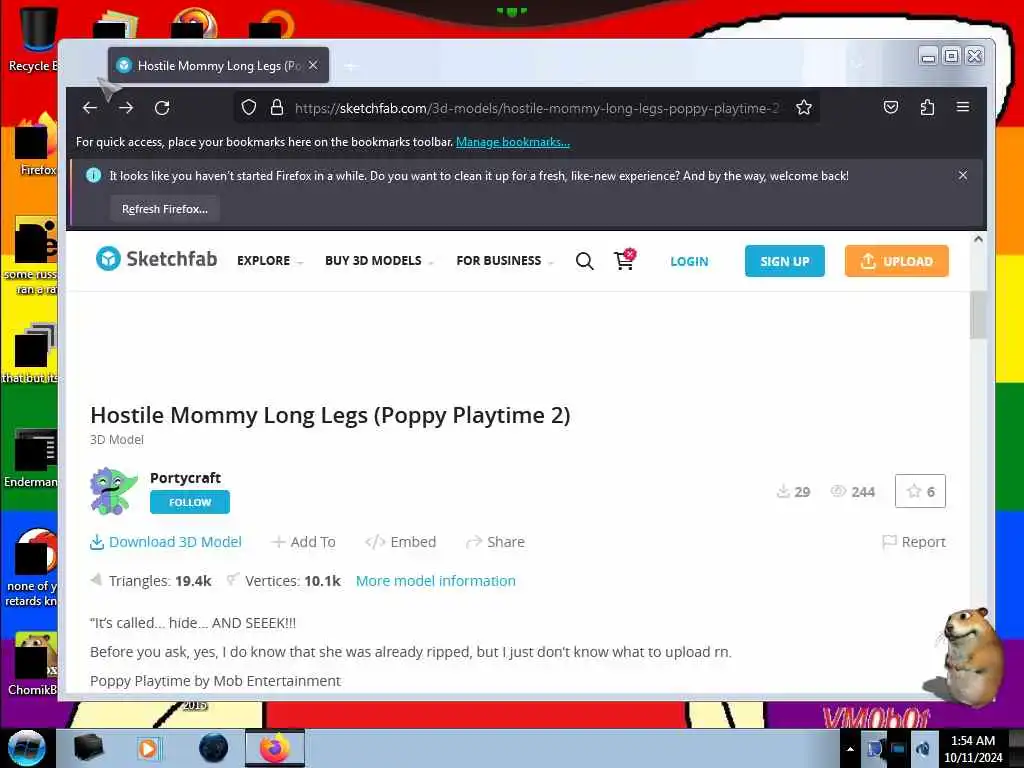Click the LOGIN link
Screen dimensions: 1024x768
click(689, 261)
